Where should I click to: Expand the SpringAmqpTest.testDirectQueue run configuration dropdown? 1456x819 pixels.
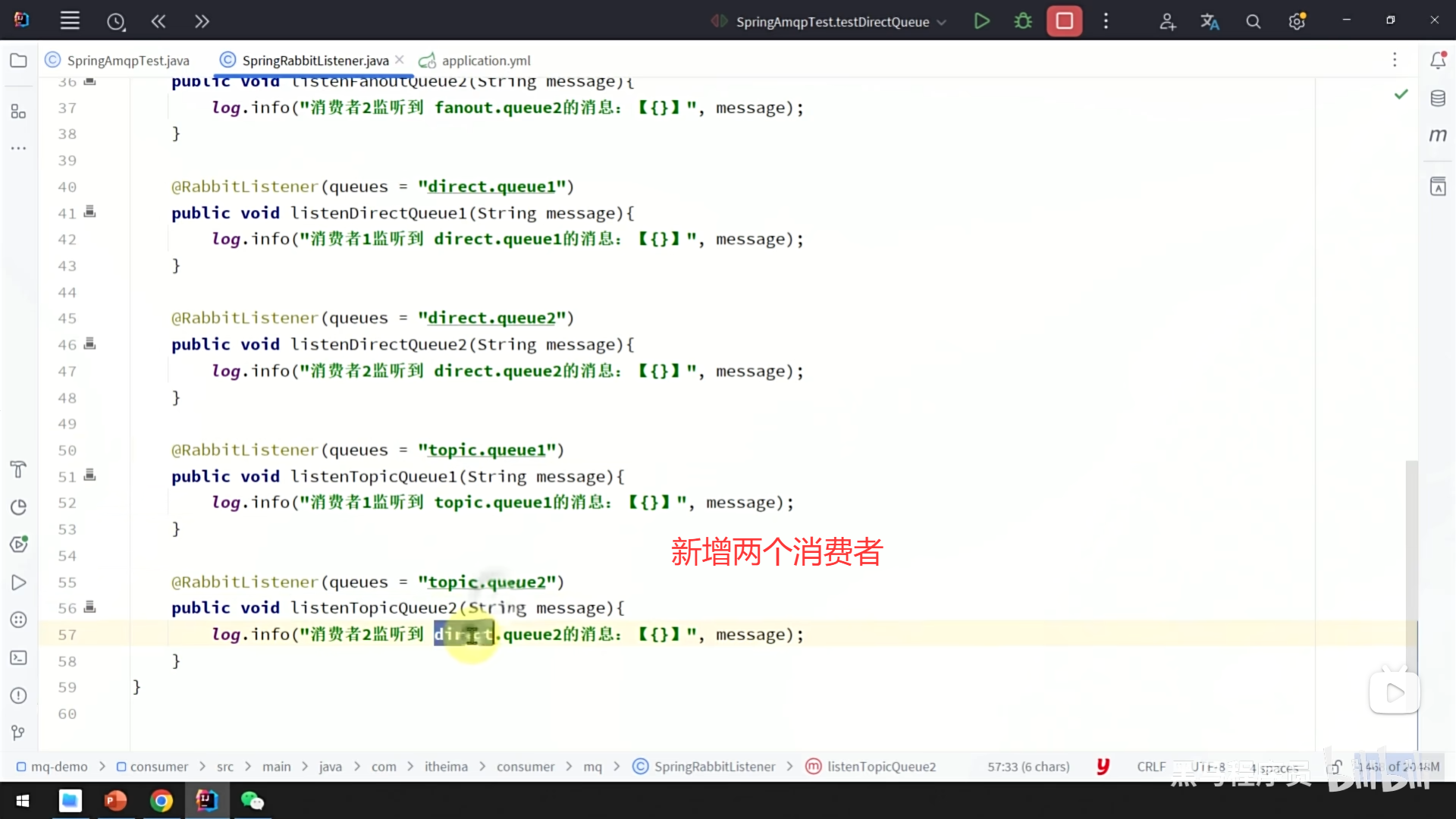942,22
